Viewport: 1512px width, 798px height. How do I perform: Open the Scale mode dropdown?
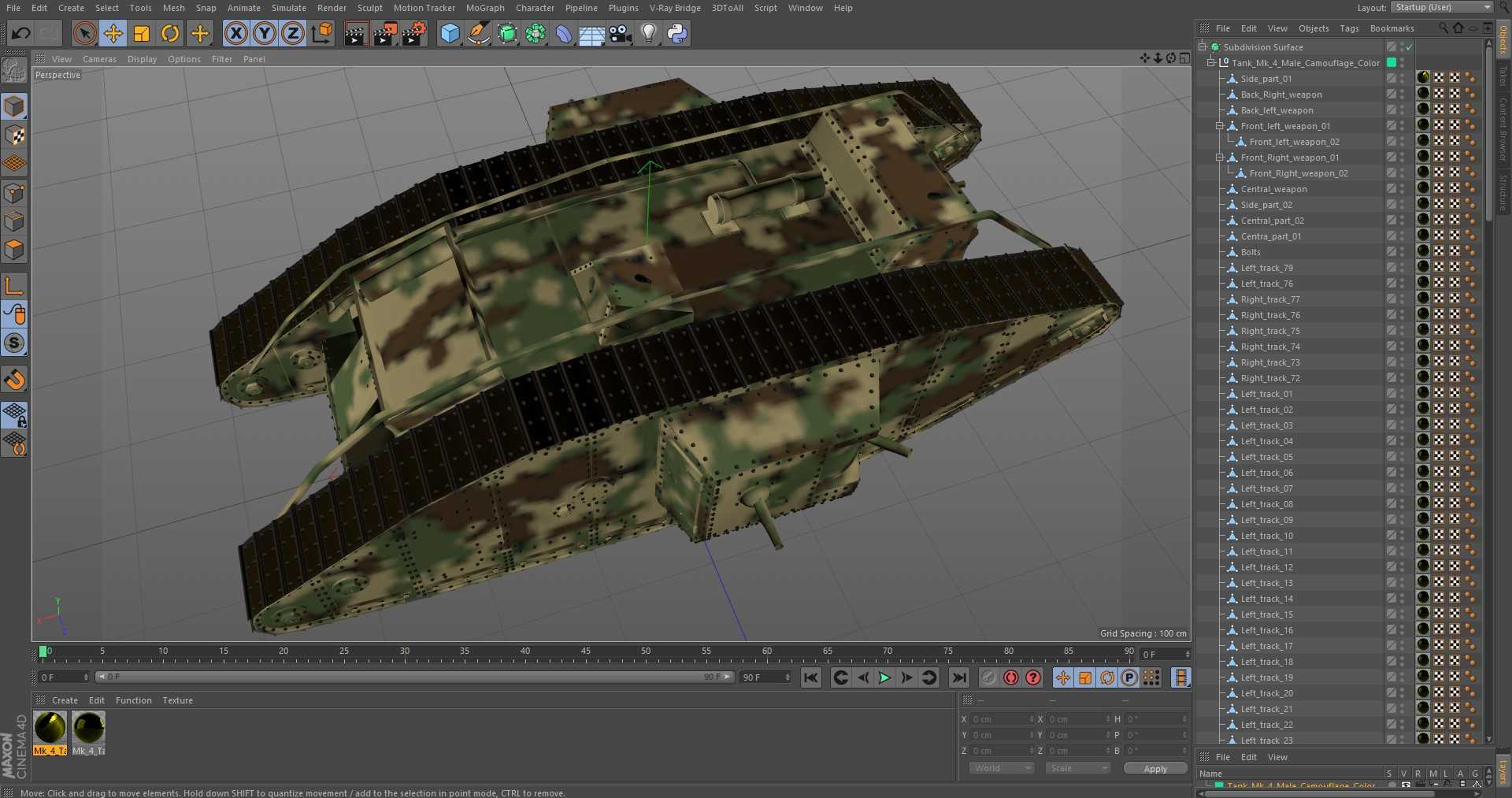click(x=1077, y=768)
